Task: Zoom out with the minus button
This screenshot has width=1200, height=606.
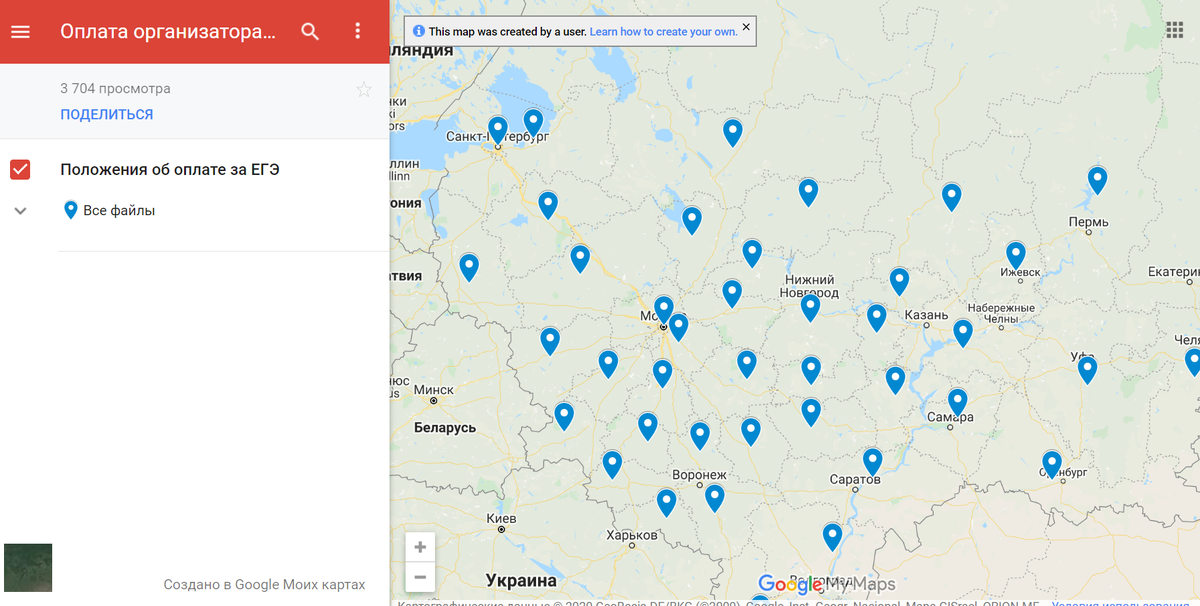Action: pos(420,577)
